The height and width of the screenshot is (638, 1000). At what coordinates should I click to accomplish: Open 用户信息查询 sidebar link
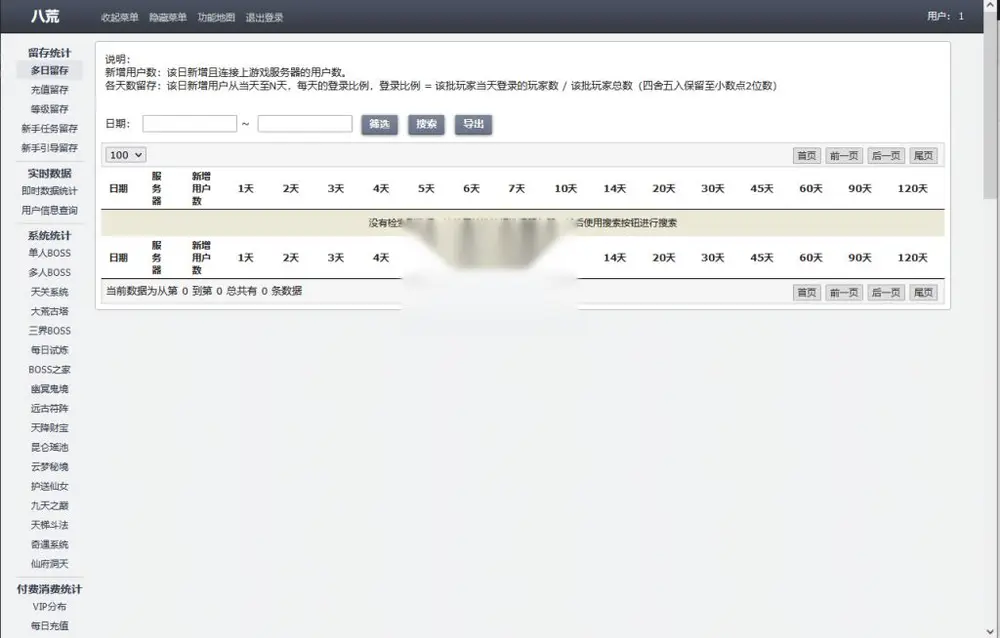coord(50,210)
